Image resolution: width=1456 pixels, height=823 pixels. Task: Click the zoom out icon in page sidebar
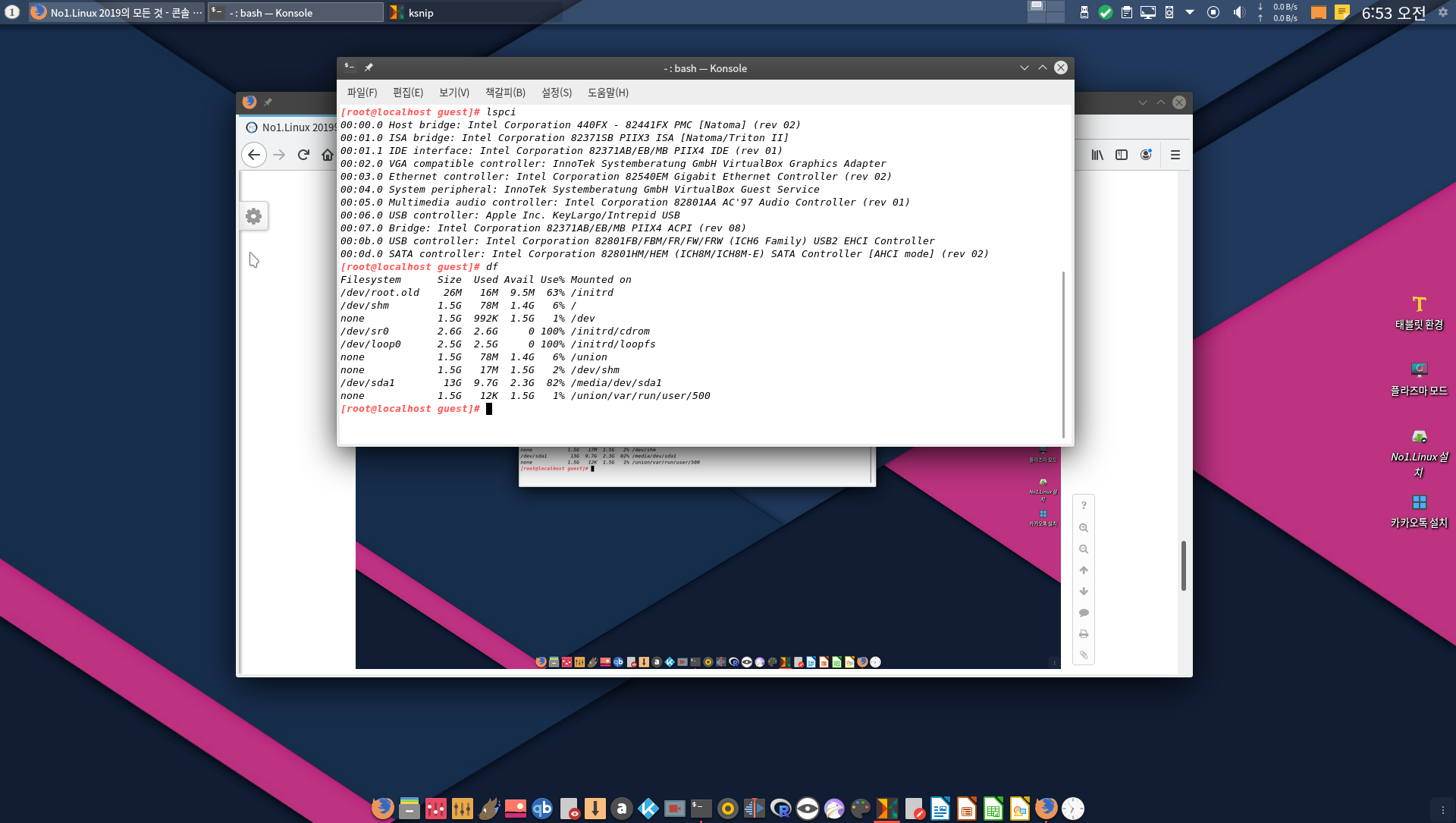(1084, 549)
